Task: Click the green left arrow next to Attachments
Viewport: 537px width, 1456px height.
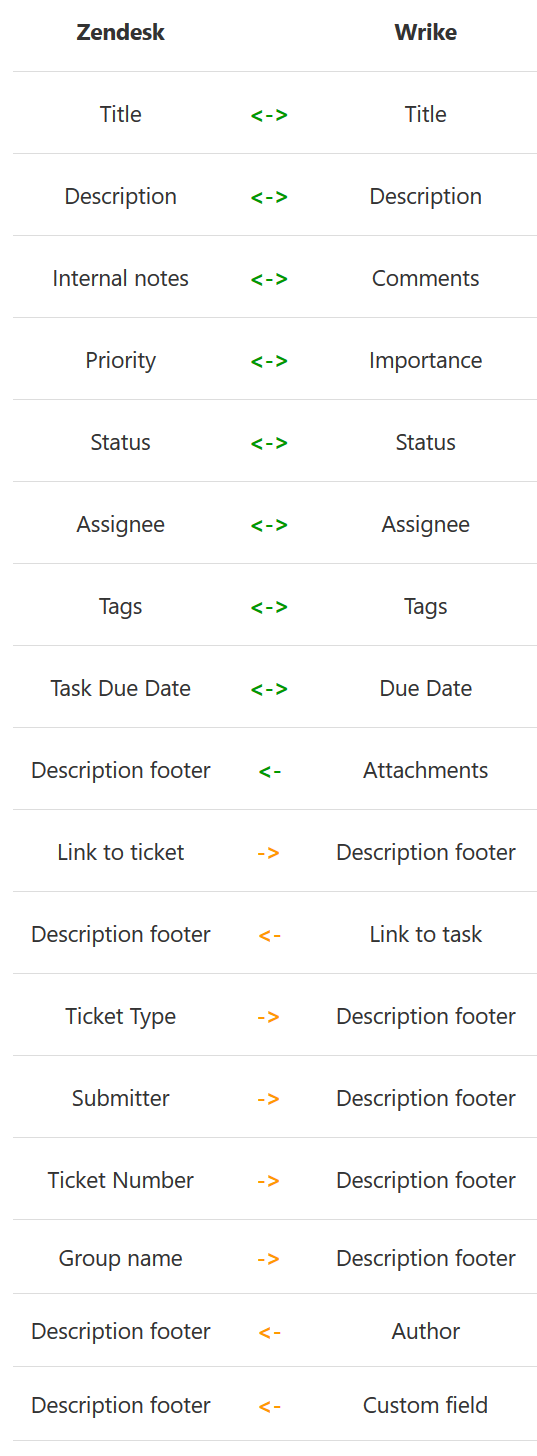Action: click(269, 771)
